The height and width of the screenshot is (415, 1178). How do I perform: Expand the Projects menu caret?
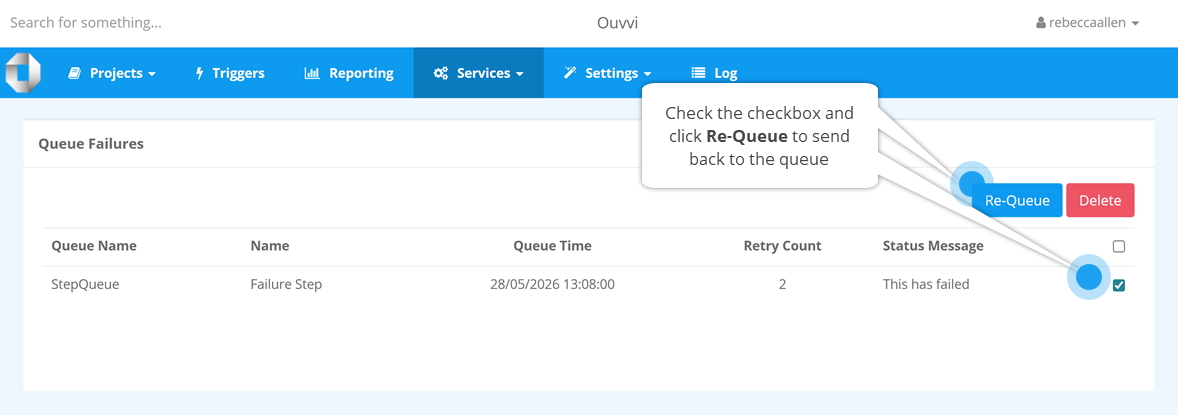pyautogui.click(x=152, y=74)
